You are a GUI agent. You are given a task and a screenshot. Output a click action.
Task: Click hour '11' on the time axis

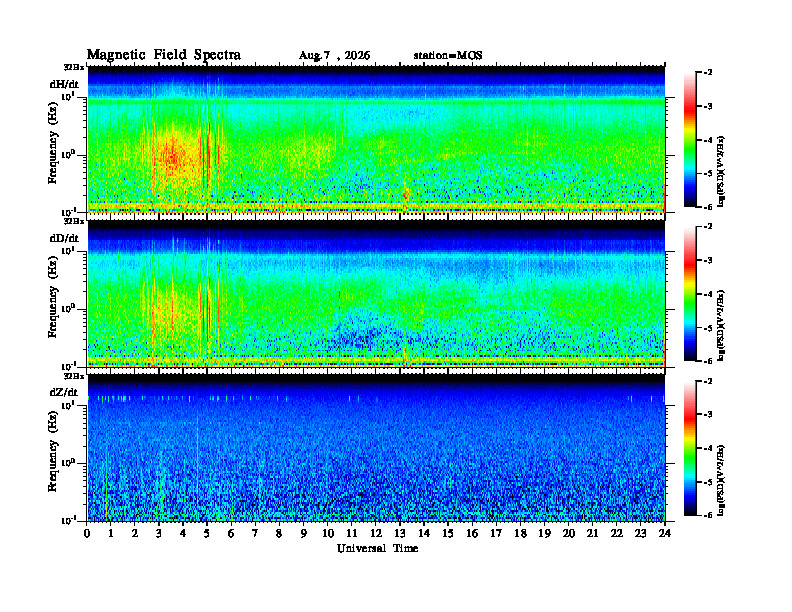352,533
